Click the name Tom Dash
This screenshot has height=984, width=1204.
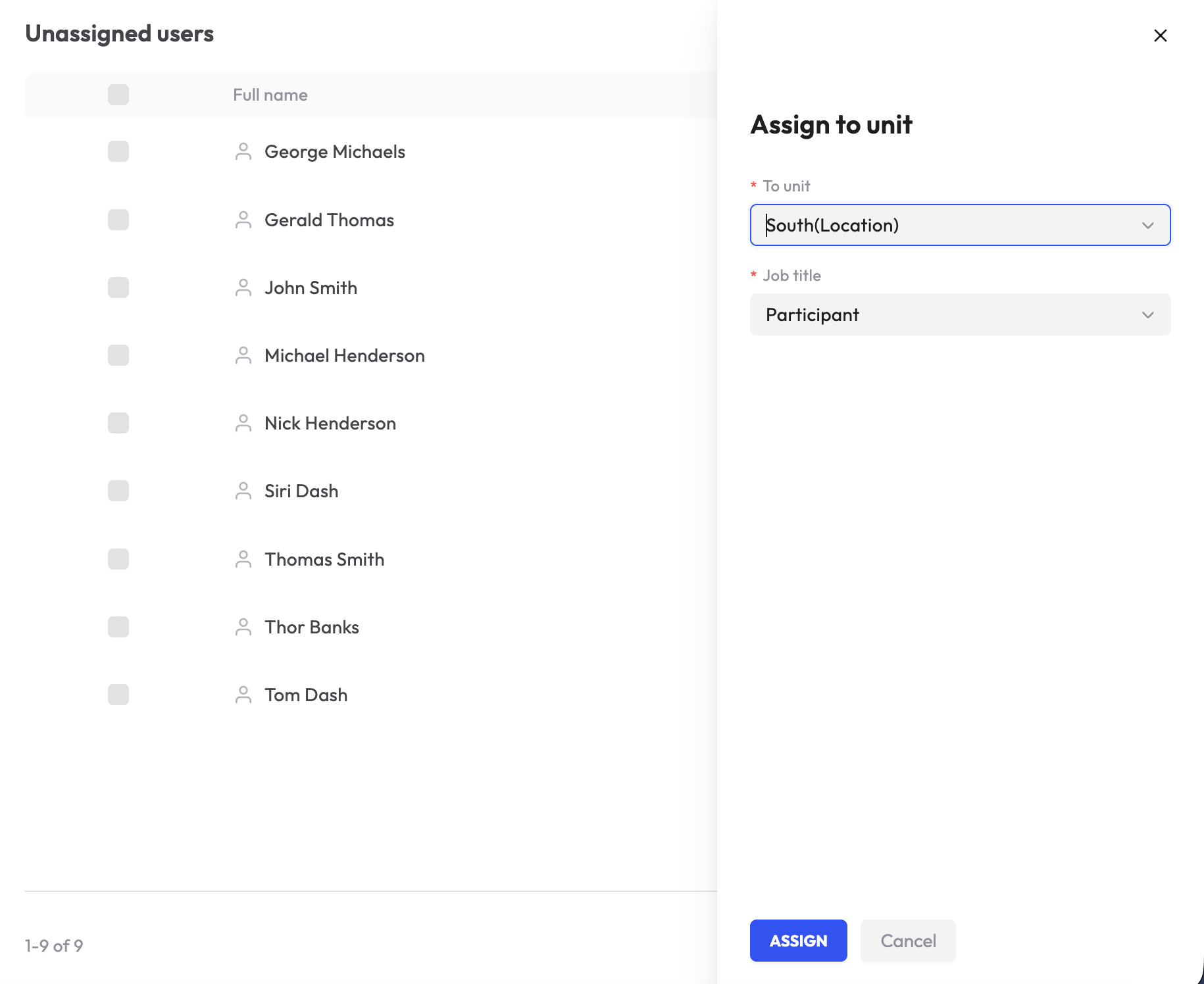pos(306,695)
